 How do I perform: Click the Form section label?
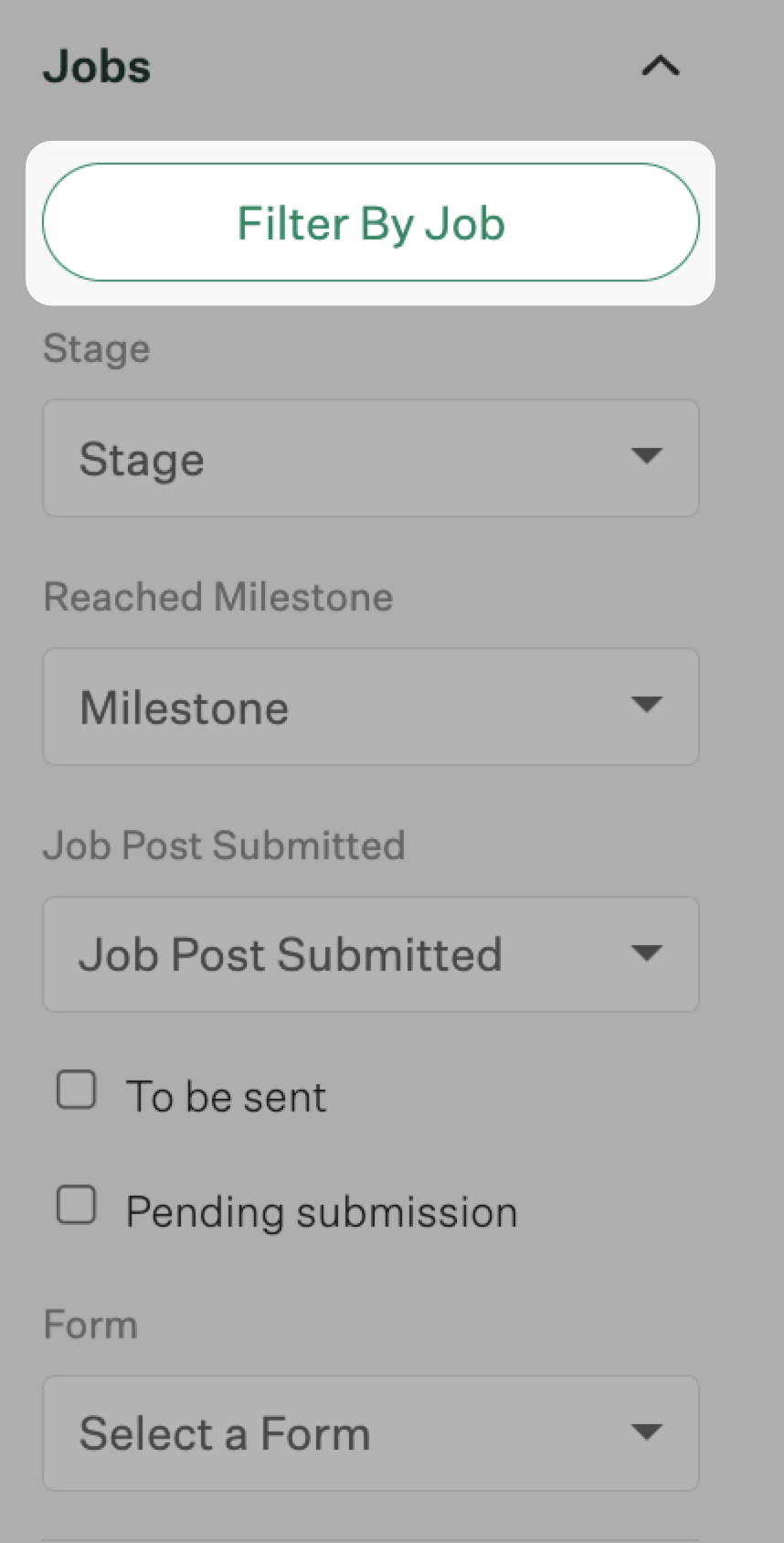(90, 1324)
